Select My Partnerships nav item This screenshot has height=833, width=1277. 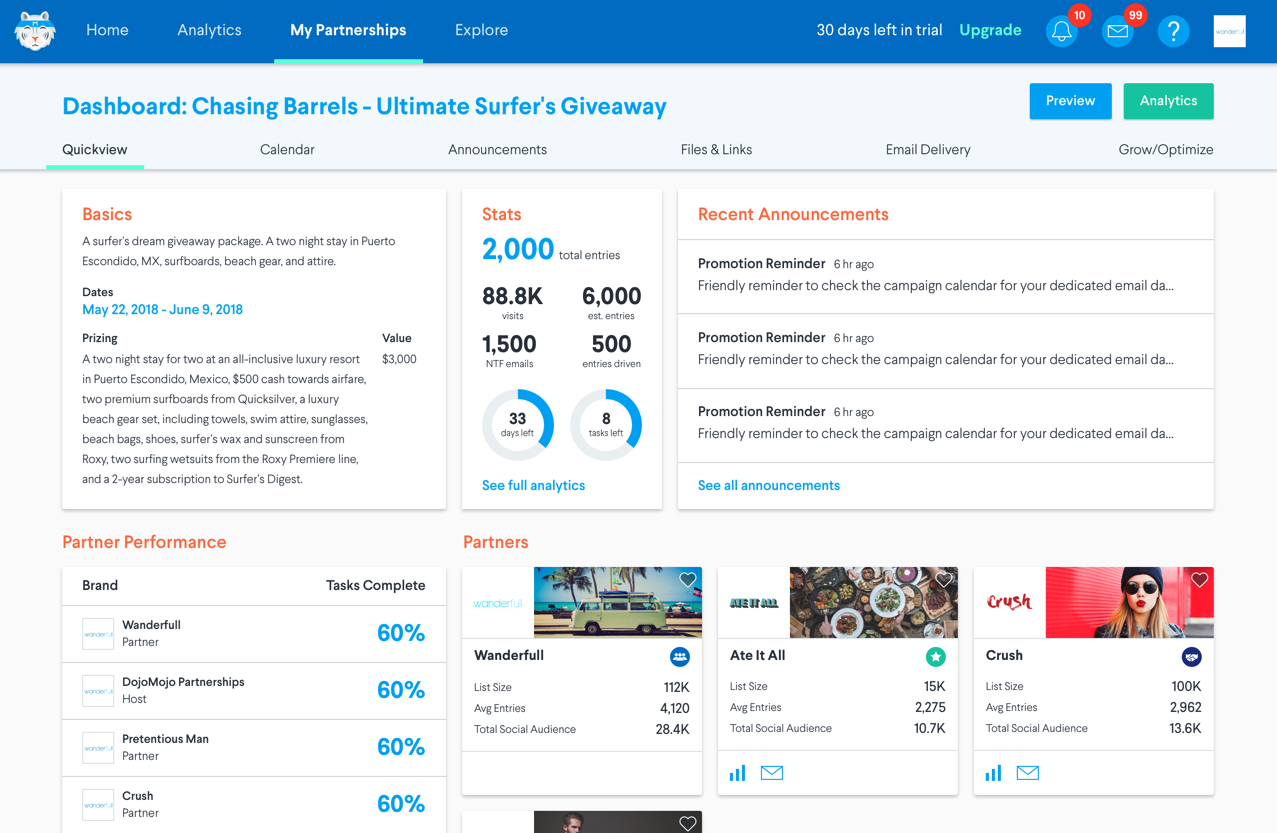[348, 30]
